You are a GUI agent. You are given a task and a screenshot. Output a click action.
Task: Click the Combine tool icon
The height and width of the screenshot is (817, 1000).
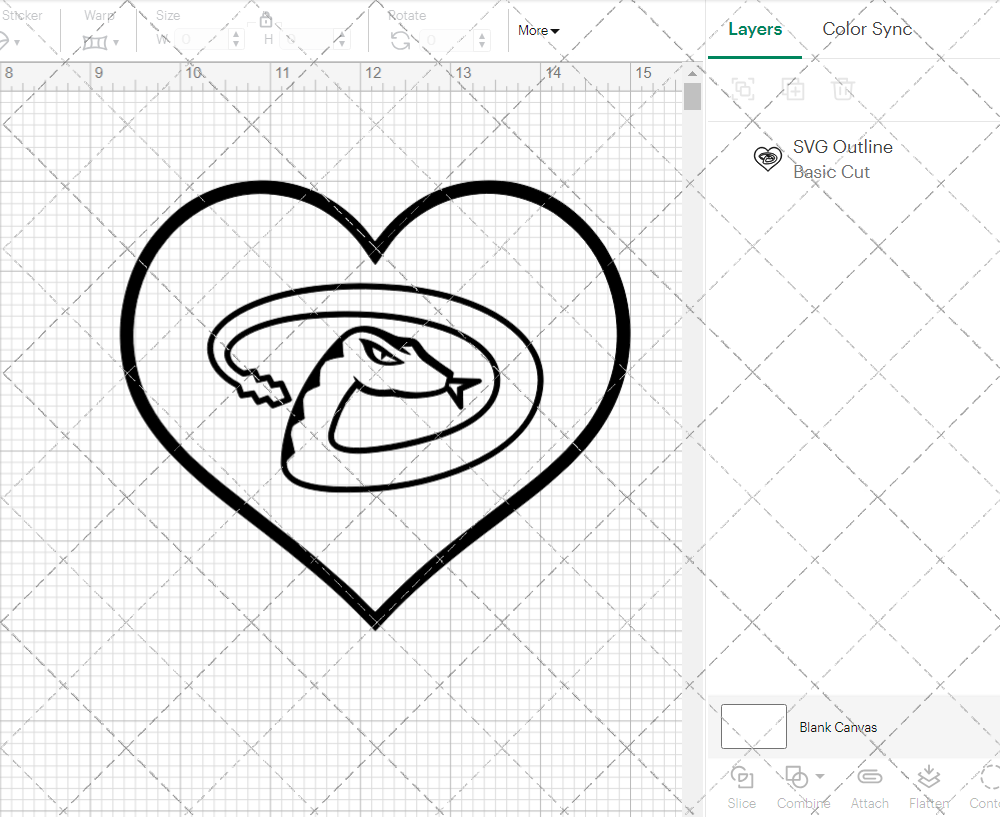[x=797, y=777]
